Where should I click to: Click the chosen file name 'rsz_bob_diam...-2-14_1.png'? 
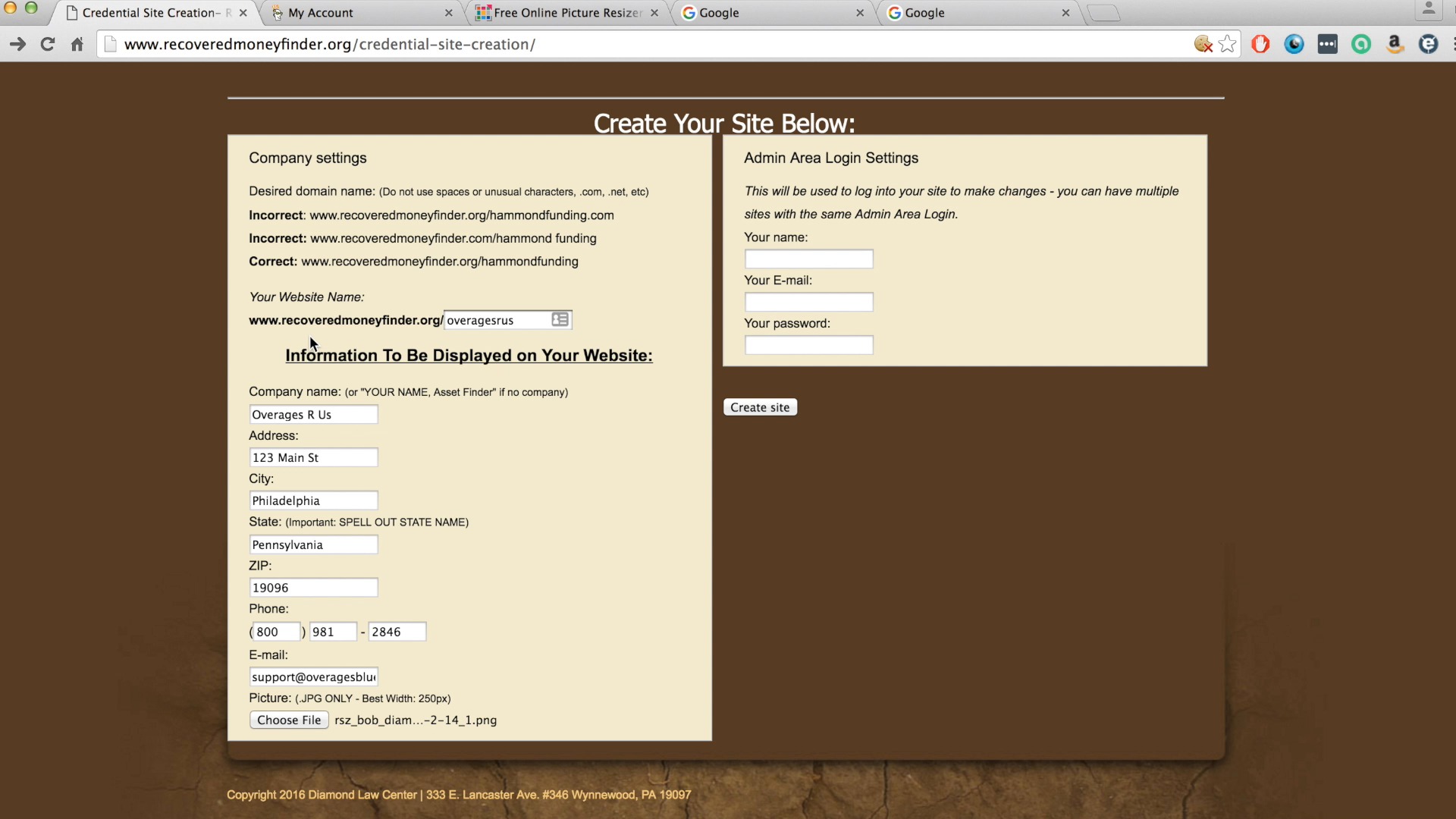[416, 720]
